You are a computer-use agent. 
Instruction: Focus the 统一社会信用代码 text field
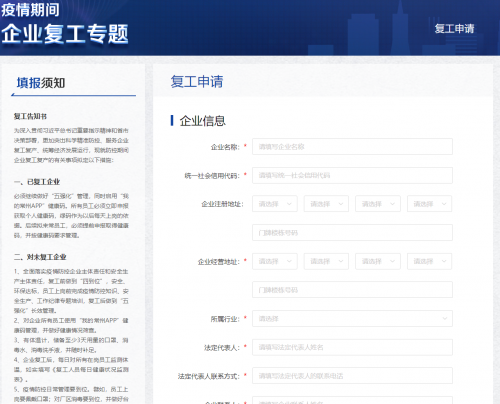coord(352,175)
